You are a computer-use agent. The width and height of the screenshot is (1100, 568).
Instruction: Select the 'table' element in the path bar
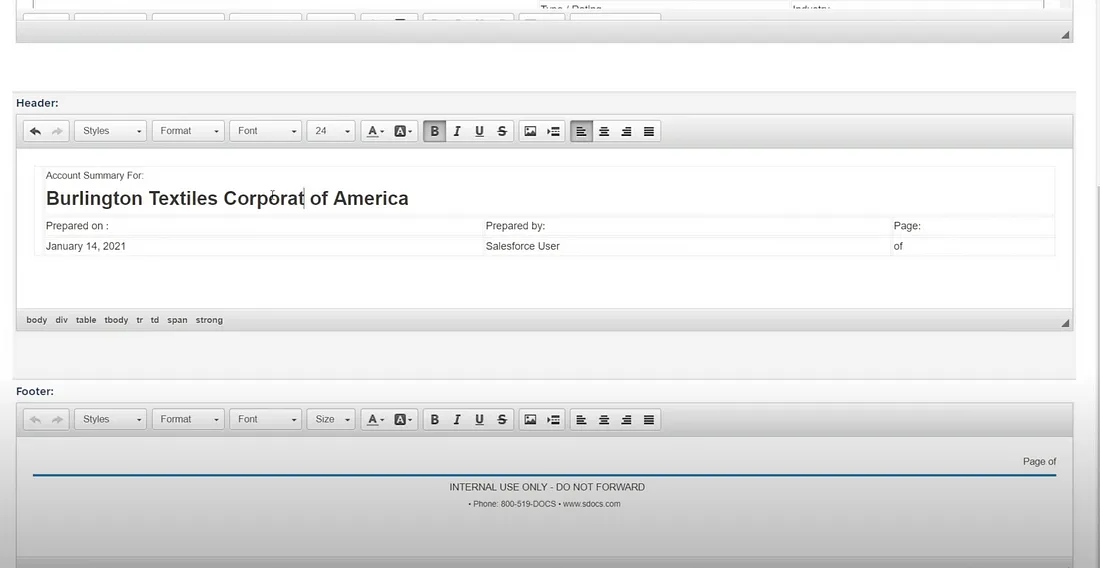[86, 320]
